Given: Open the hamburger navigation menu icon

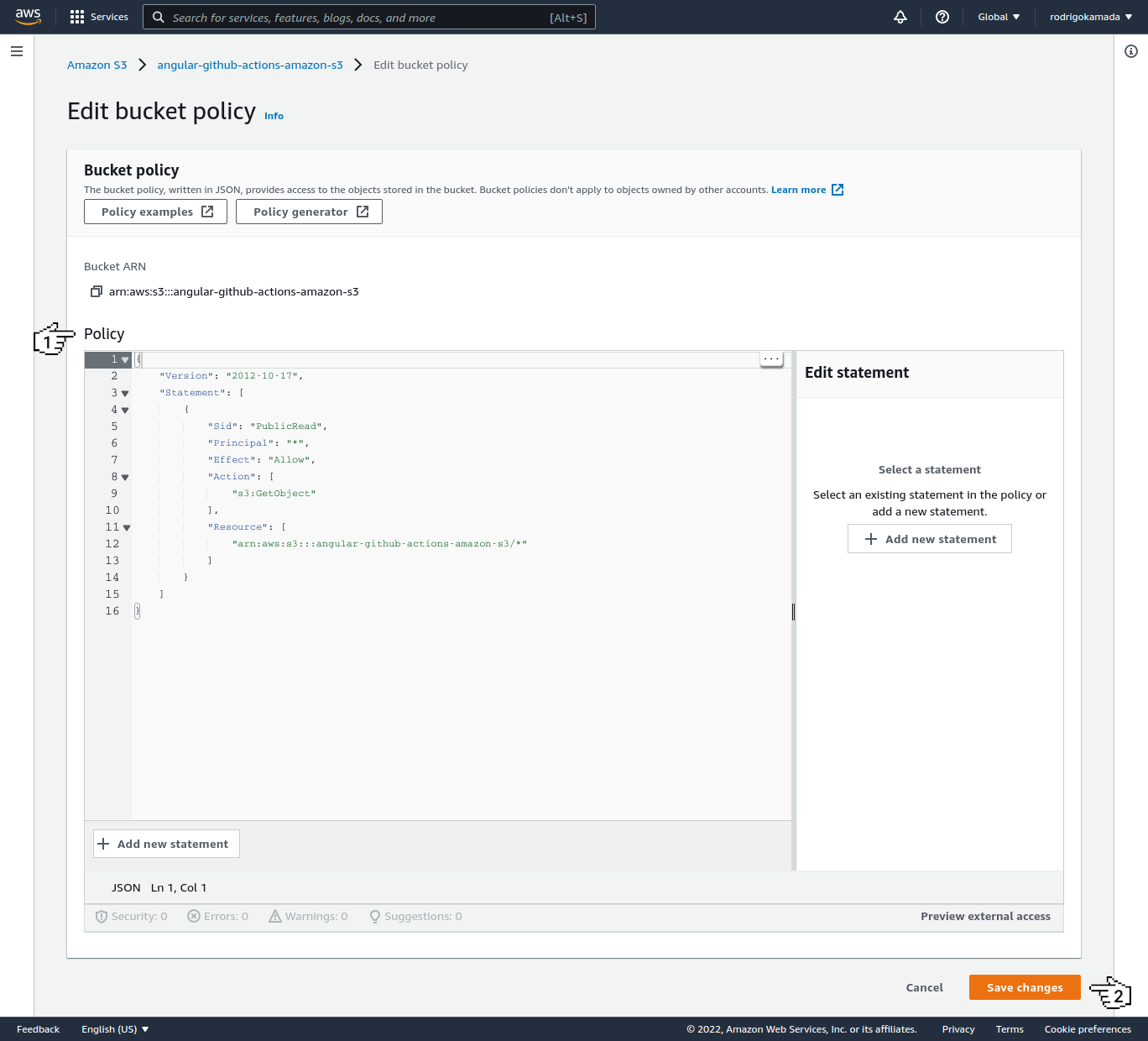Looking at the screenshot, I should click(x=16, y=51).
